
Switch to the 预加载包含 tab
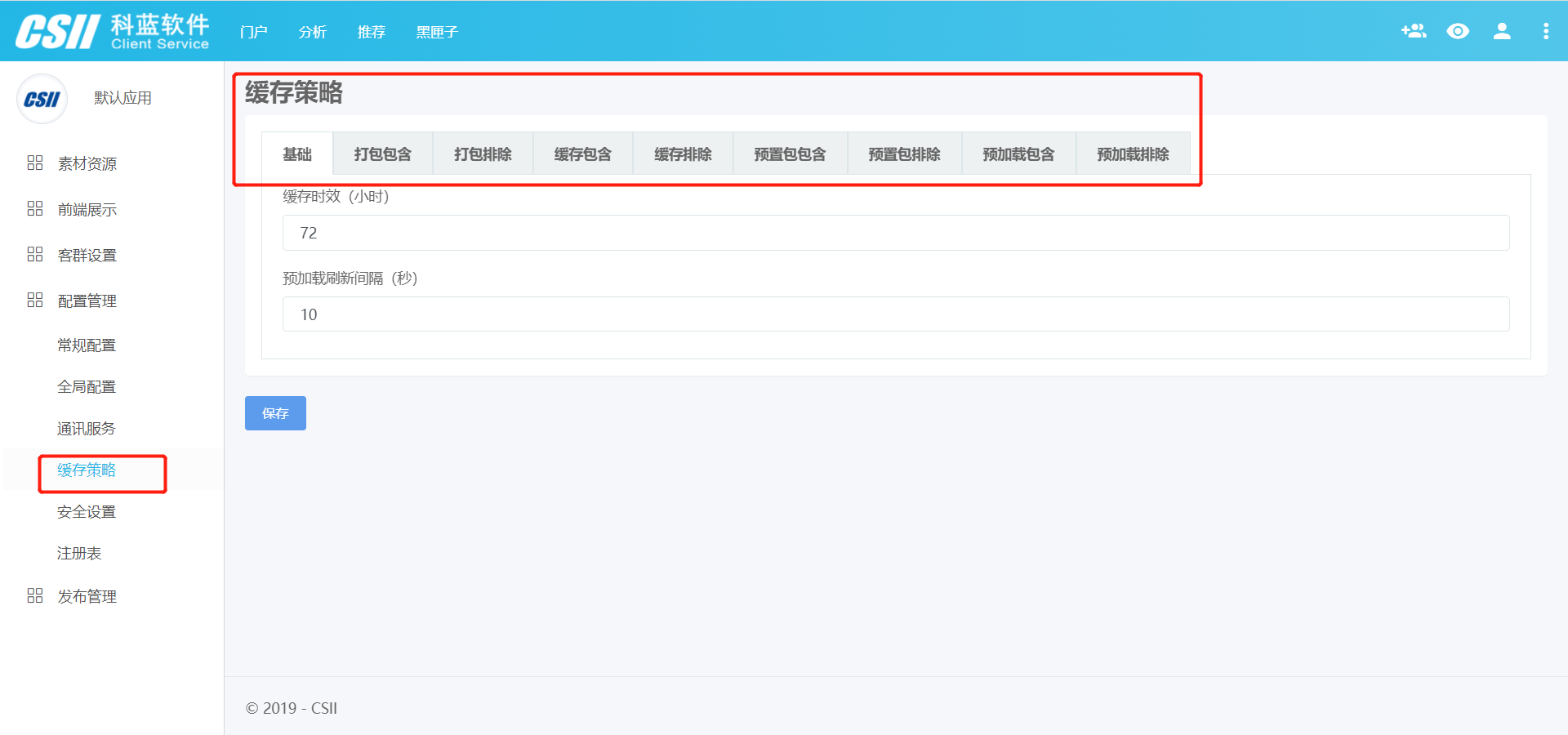coord(1018,154)
